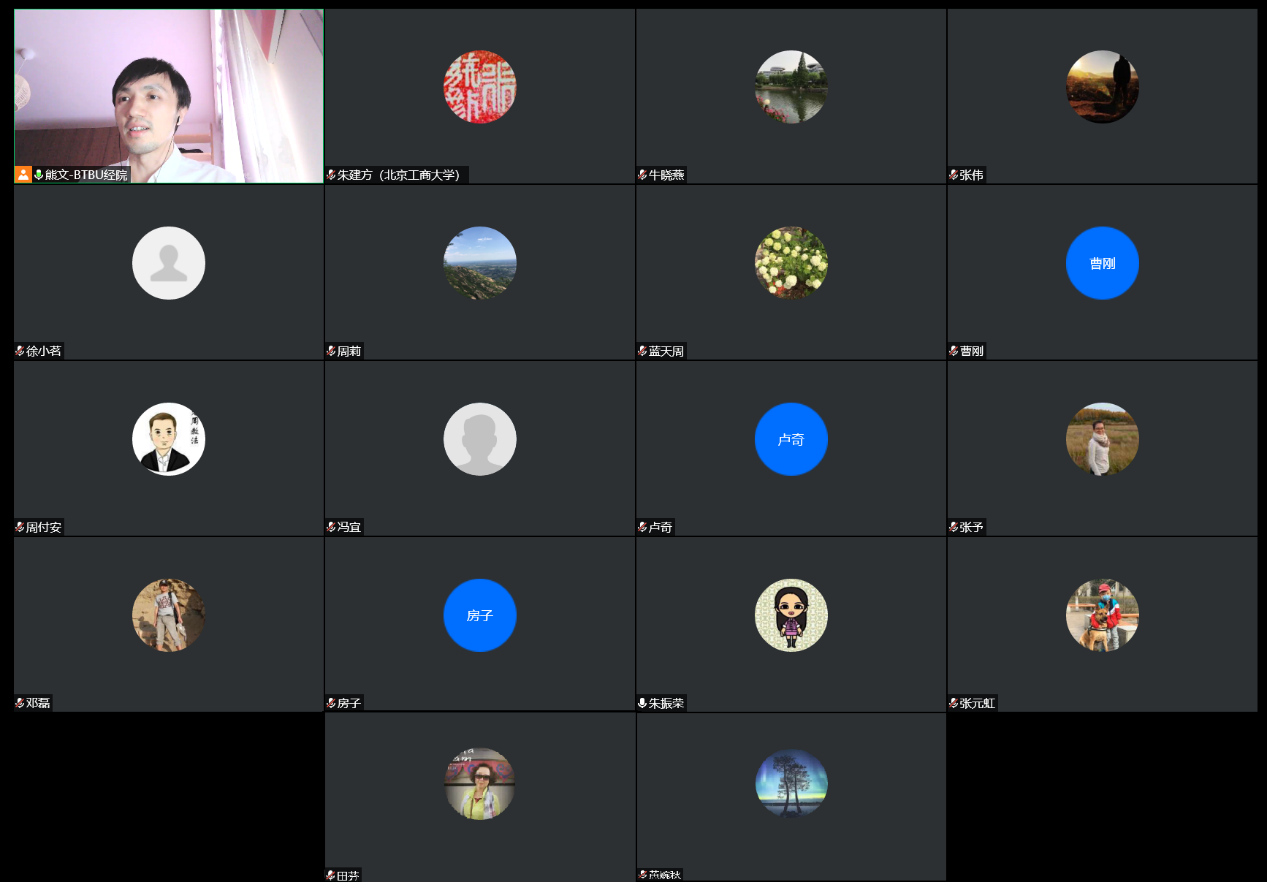Click the muted mic icon beside 牛晓燕
The width and height of the screenshot is (1267, 882).
pyautogui.click(x=643, y=175)
